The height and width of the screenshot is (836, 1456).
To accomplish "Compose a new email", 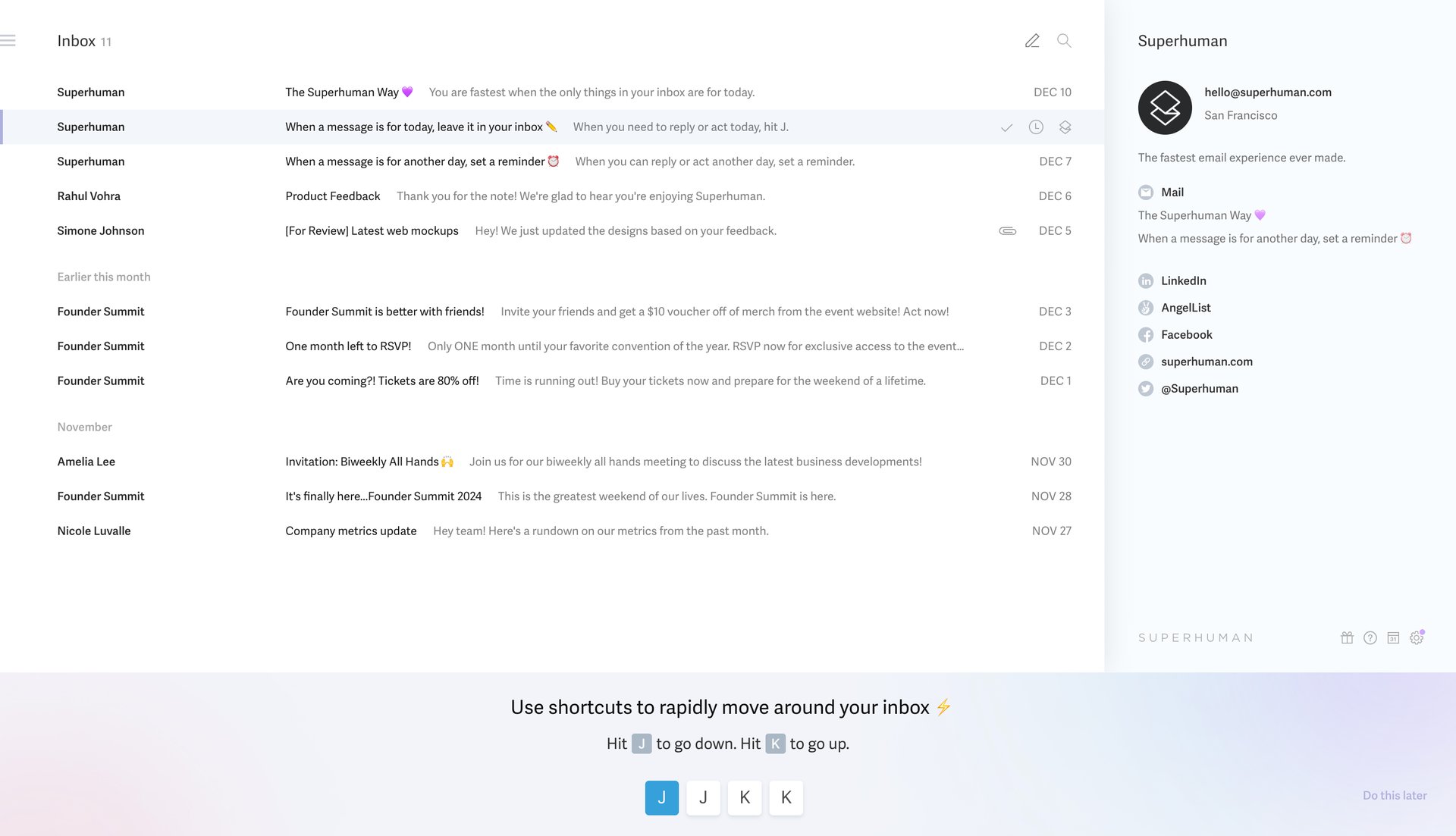I will (1032, 41).
